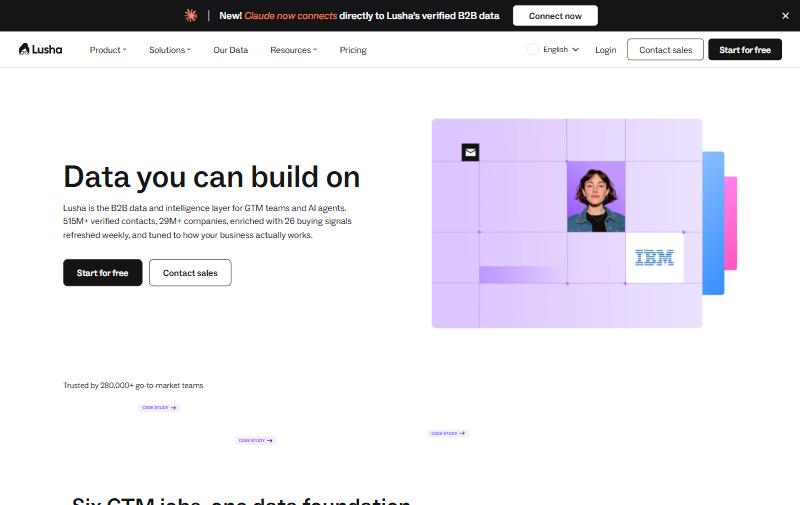The height and width of the screenshot is (505, 800).
Task: Dismiss the announcement banner with the X
Action: 785,16
